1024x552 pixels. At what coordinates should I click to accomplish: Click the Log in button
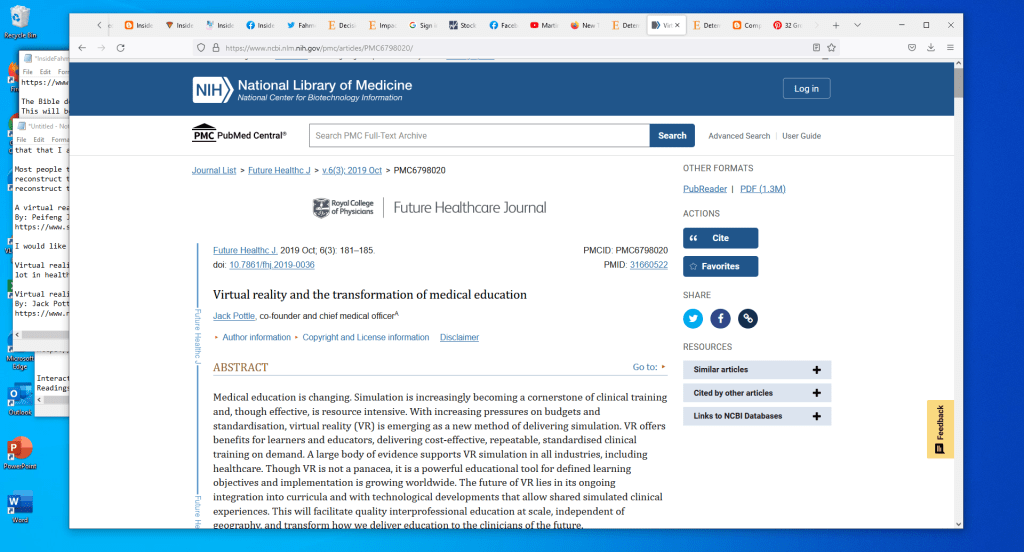click(x=806, y=88)
